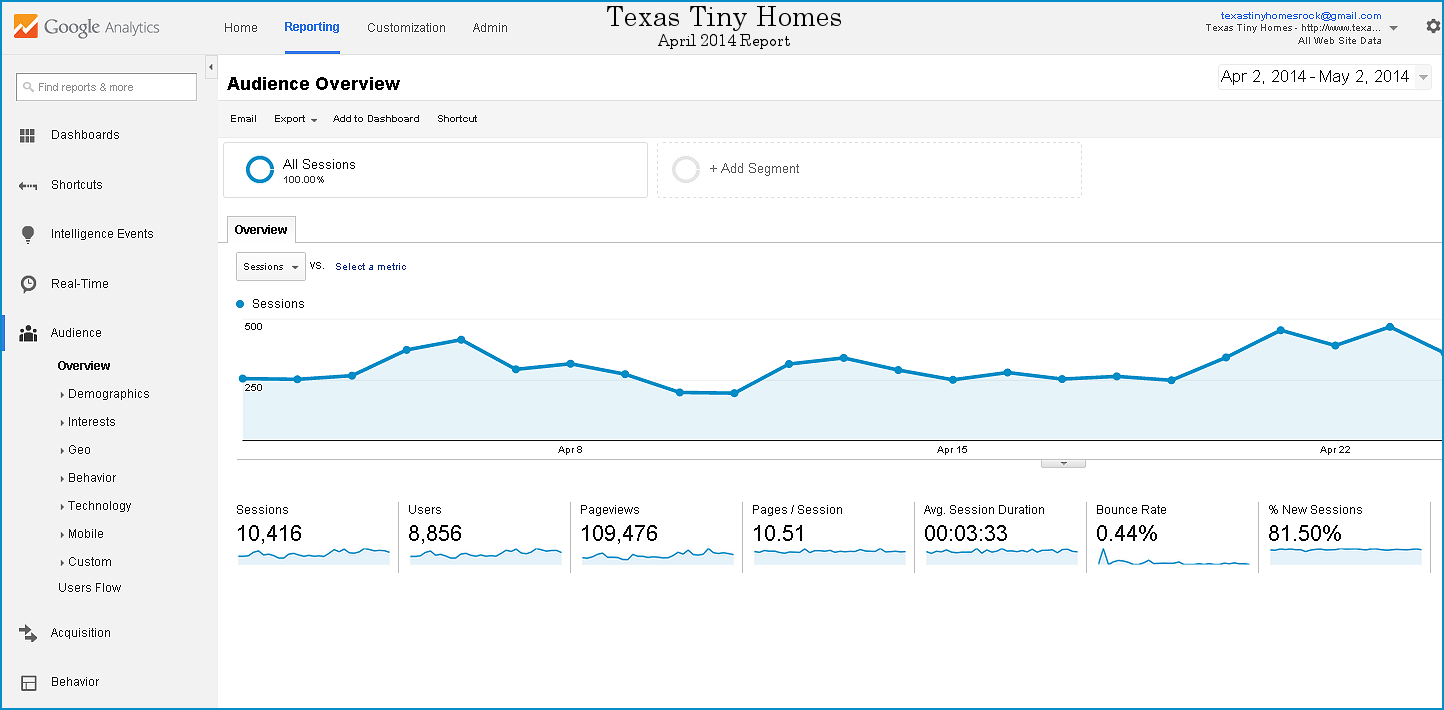Click the Behavior sidebar section icon
The image size is (1444, 710).
click(x=28, y=683)
